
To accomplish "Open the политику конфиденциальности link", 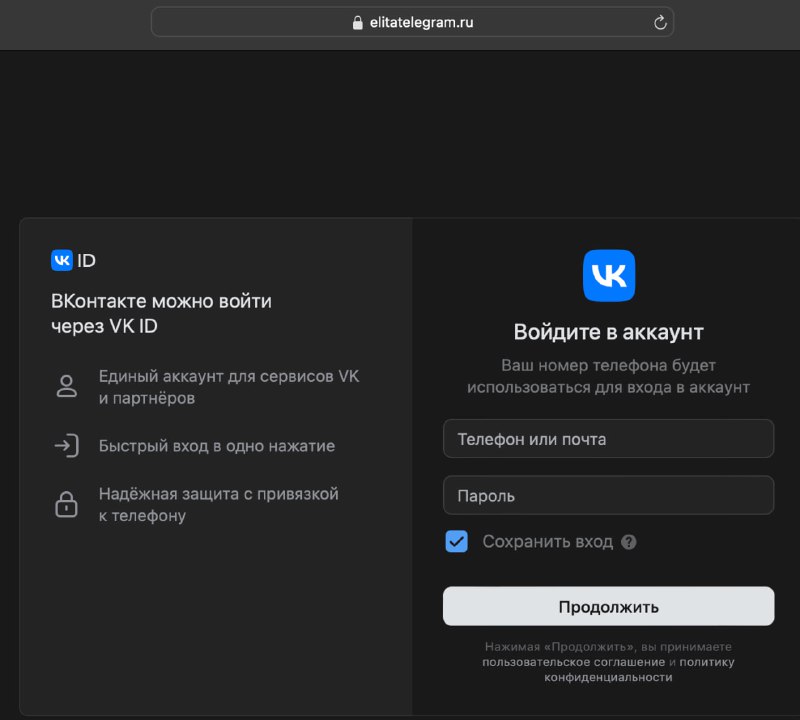I will (640, 669).
